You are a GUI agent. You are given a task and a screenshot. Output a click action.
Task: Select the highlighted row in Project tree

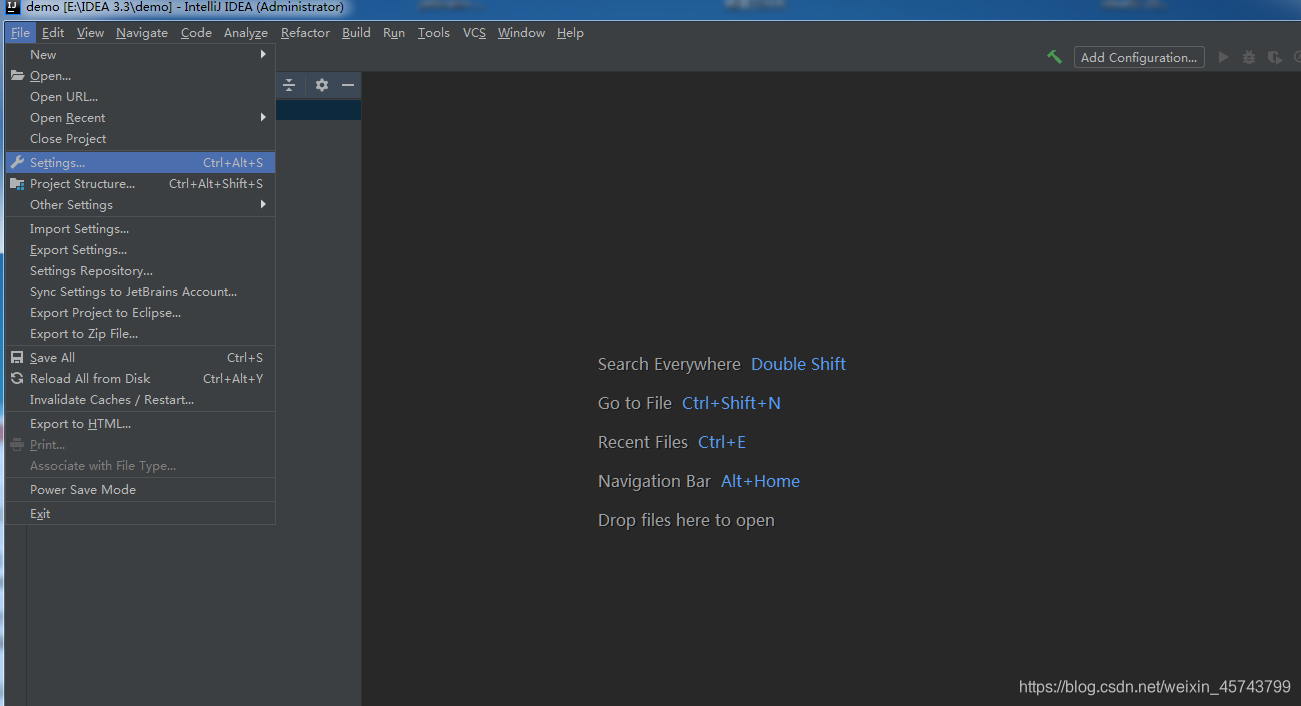click(318, 110)
